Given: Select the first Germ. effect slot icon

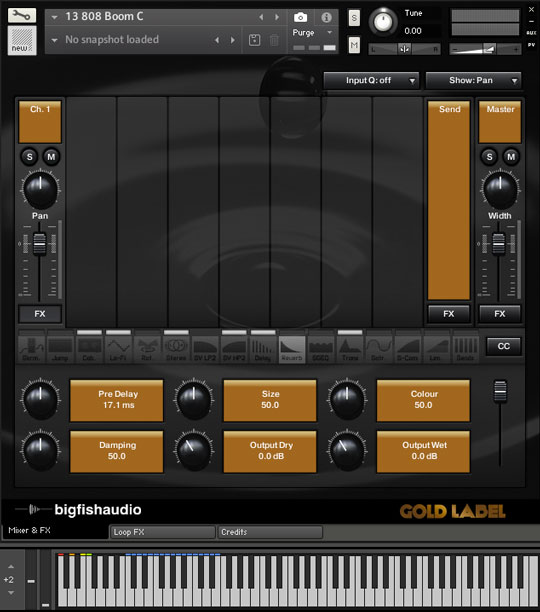Looking at the screenshot, I should (31, 350).
